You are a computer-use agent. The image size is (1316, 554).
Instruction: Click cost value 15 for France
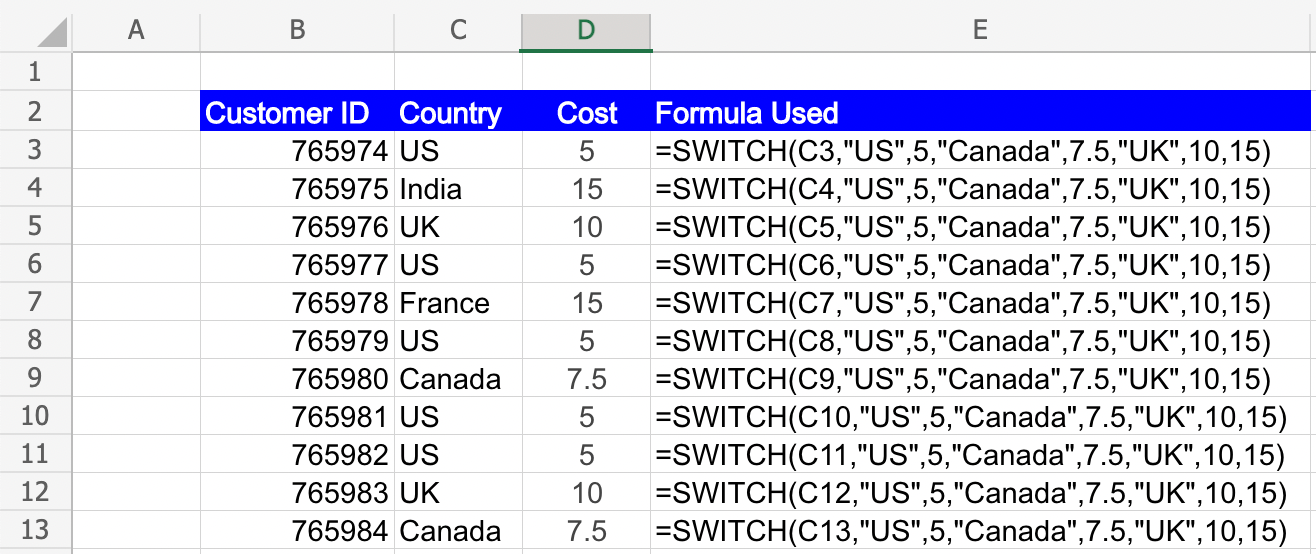[586, 302]
